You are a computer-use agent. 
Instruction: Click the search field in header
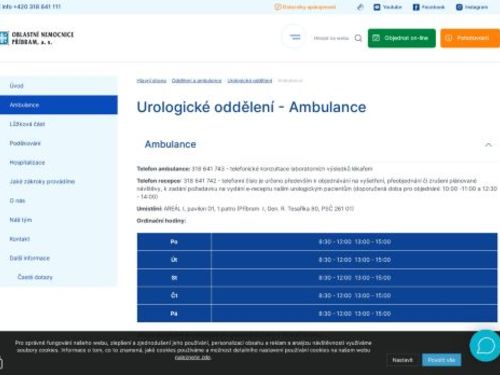pyautogui.click(x=331, y=38)
